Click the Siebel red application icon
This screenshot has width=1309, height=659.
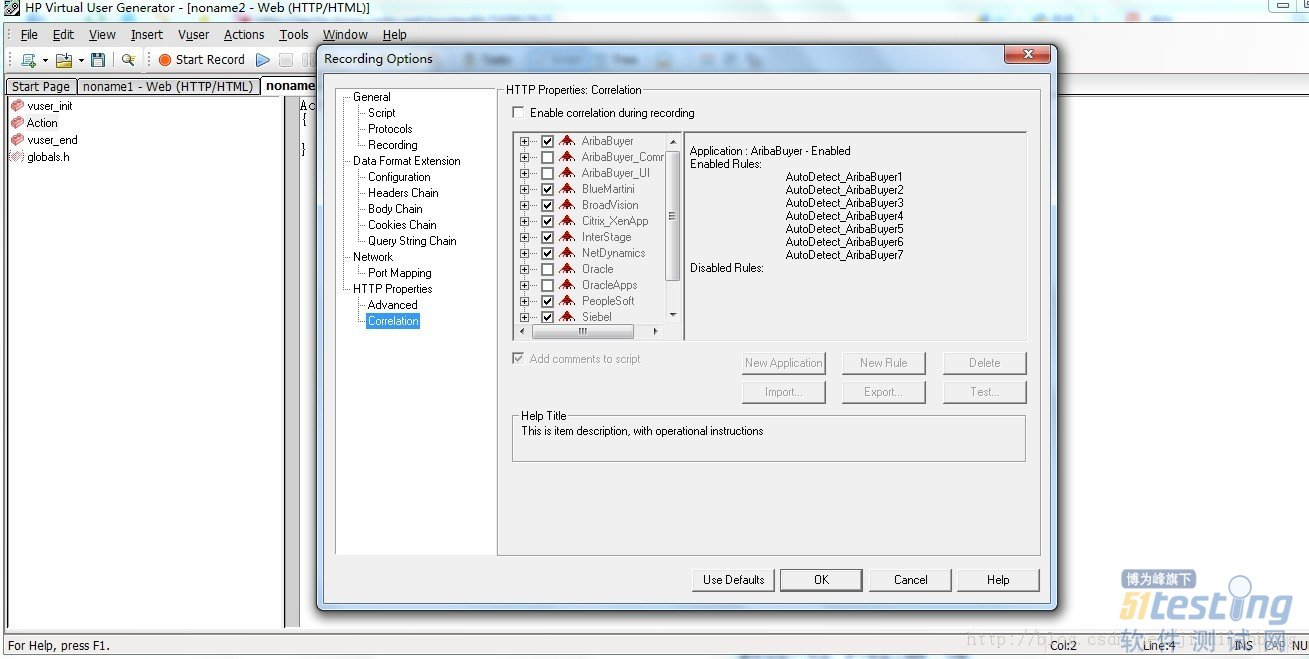[567, 317]
